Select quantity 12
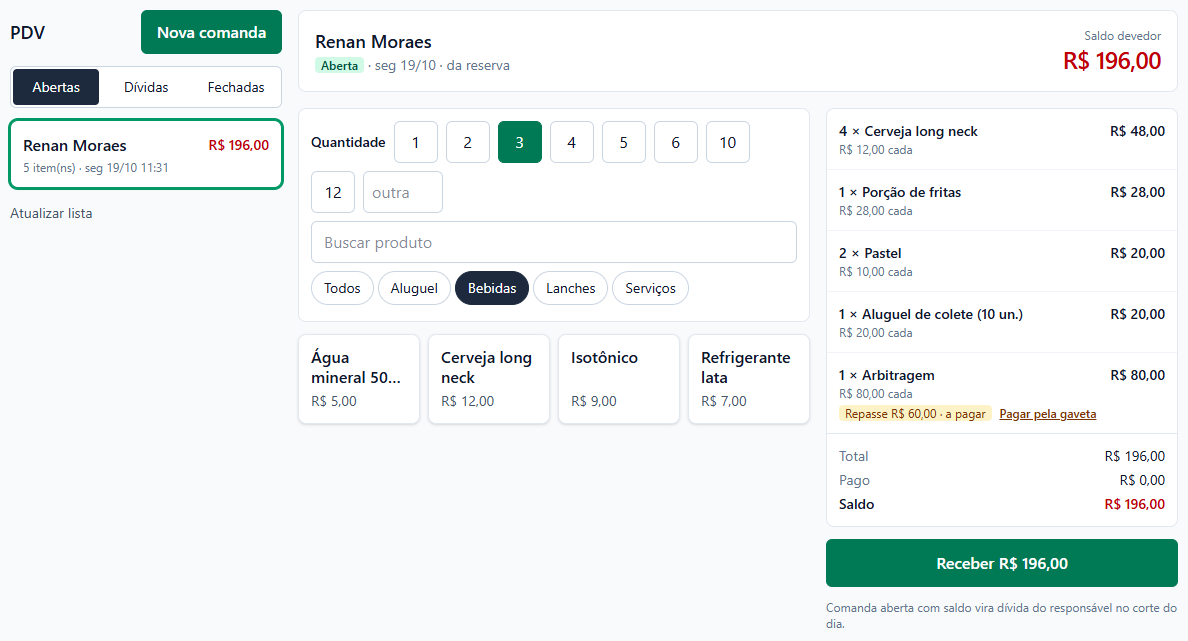Screen dimensions: 1188x641 pyautogui.click(x=333, y=192)
